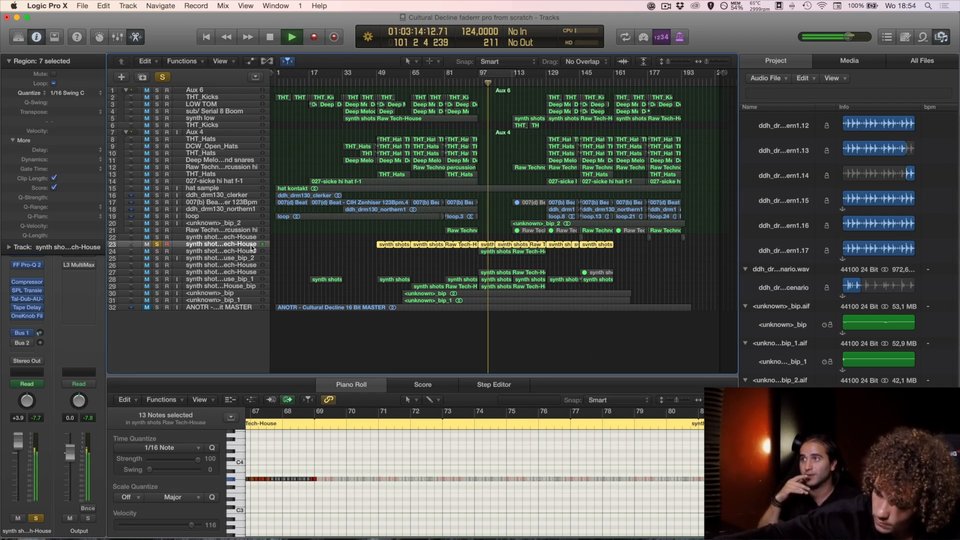The width and height of the screenshot is (960, 540).
Task: Click the Stereo Out output slot
Action: [x=27, y=361]
